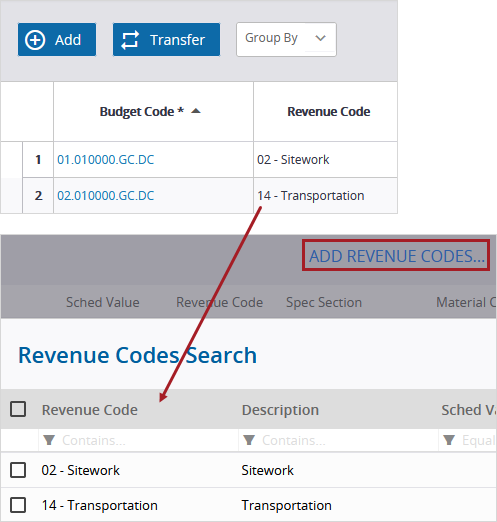
Task: Select the 02 - Sitework revenue cell in row 1
Action: click(x=325, y=160)
